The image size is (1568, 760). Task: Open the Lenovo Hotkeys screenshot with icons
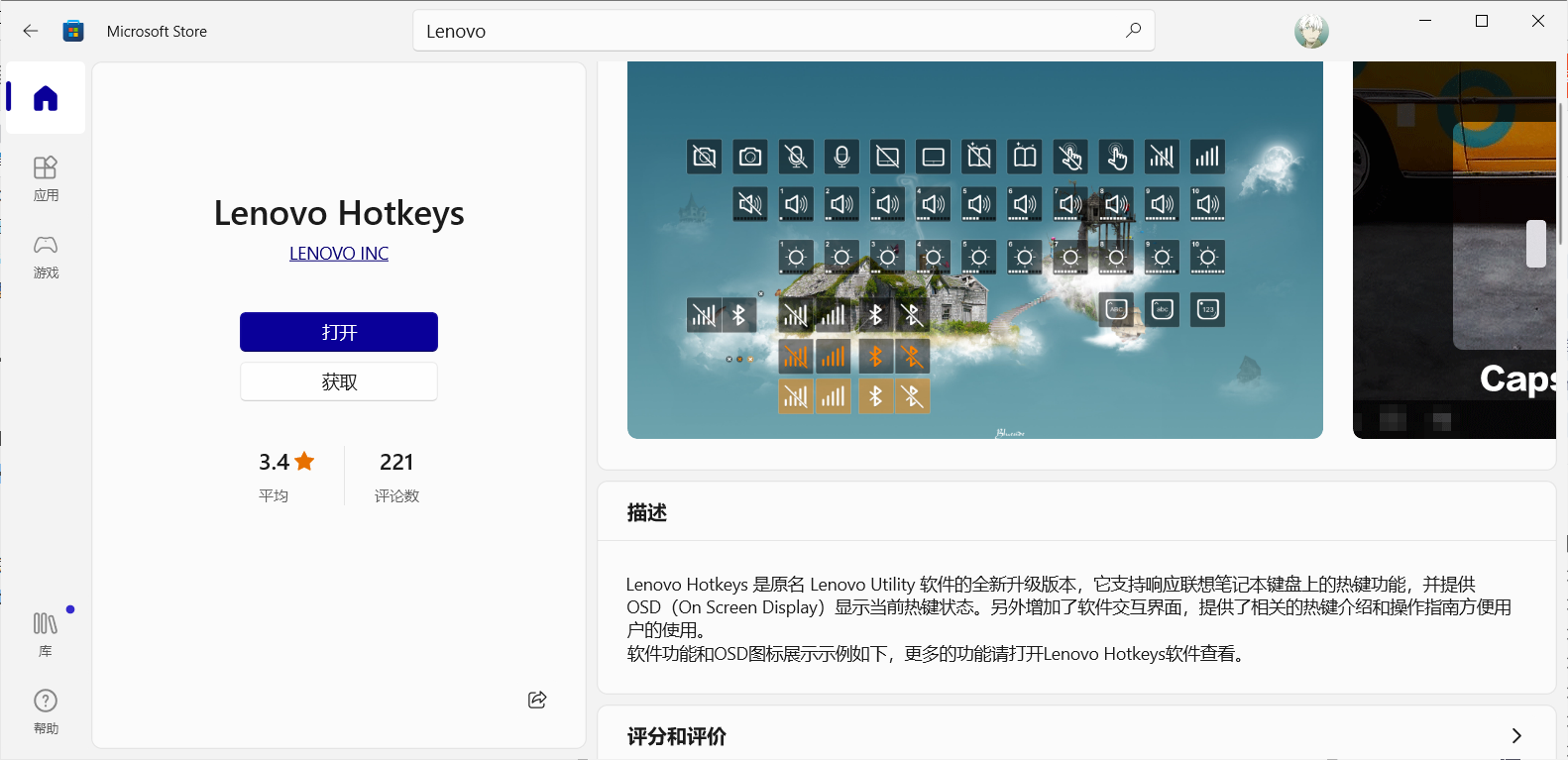coord(975,250)
